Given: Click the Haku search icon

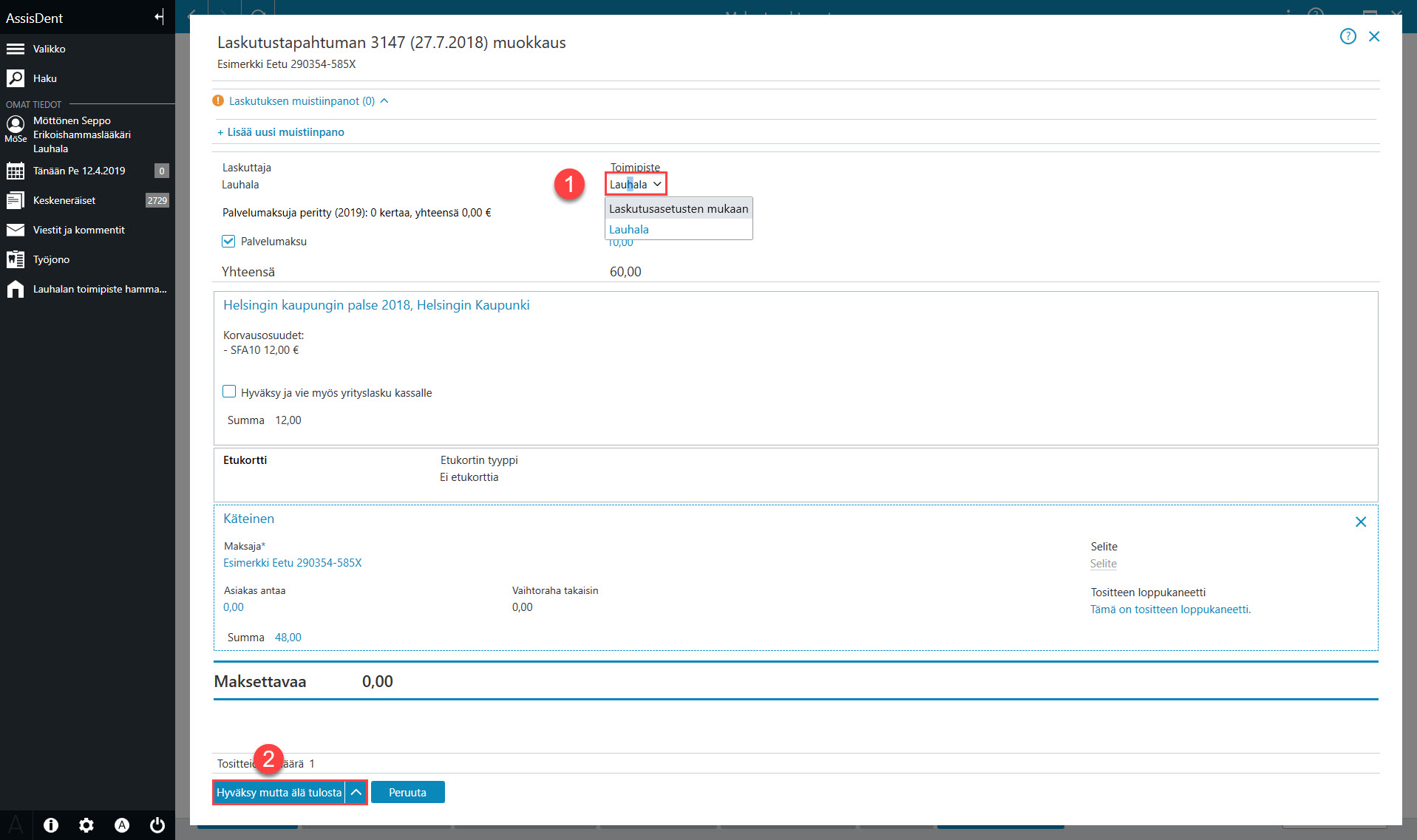Looking at the screenshot, I should (15, 78).
